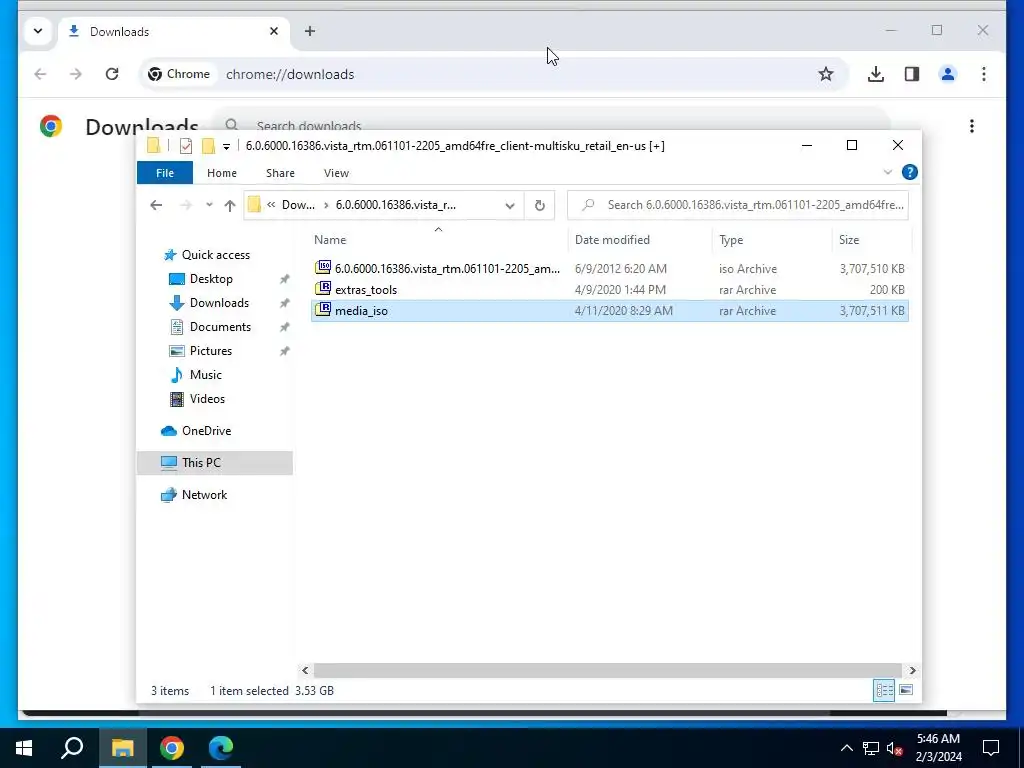Go up one folder level
The image size is (1024, 768).
pos(229,205)
